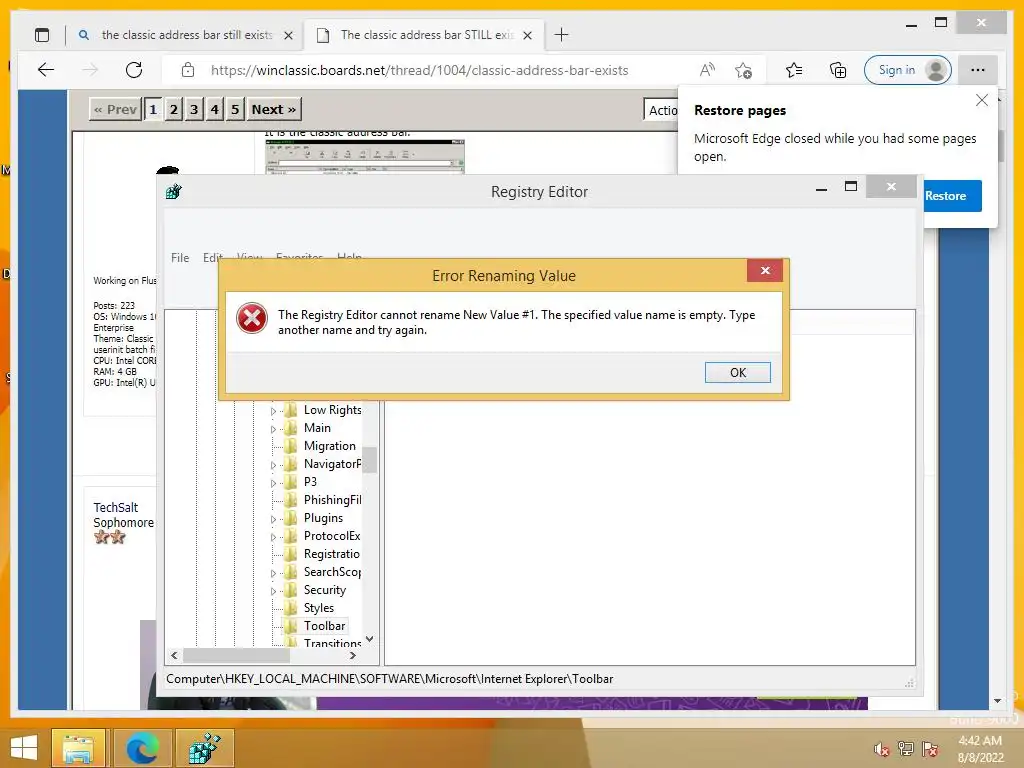
Task: Open the Edge Favorites list icon
Action: (794, 70)
